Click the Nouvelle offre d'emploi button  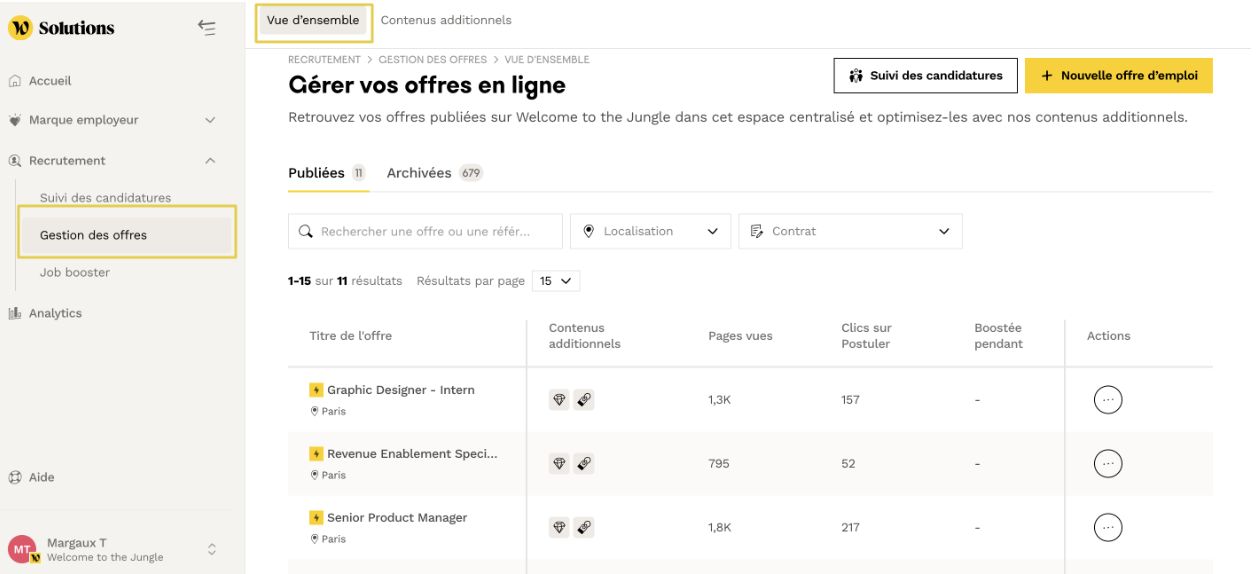click(x=1118, y=76)
